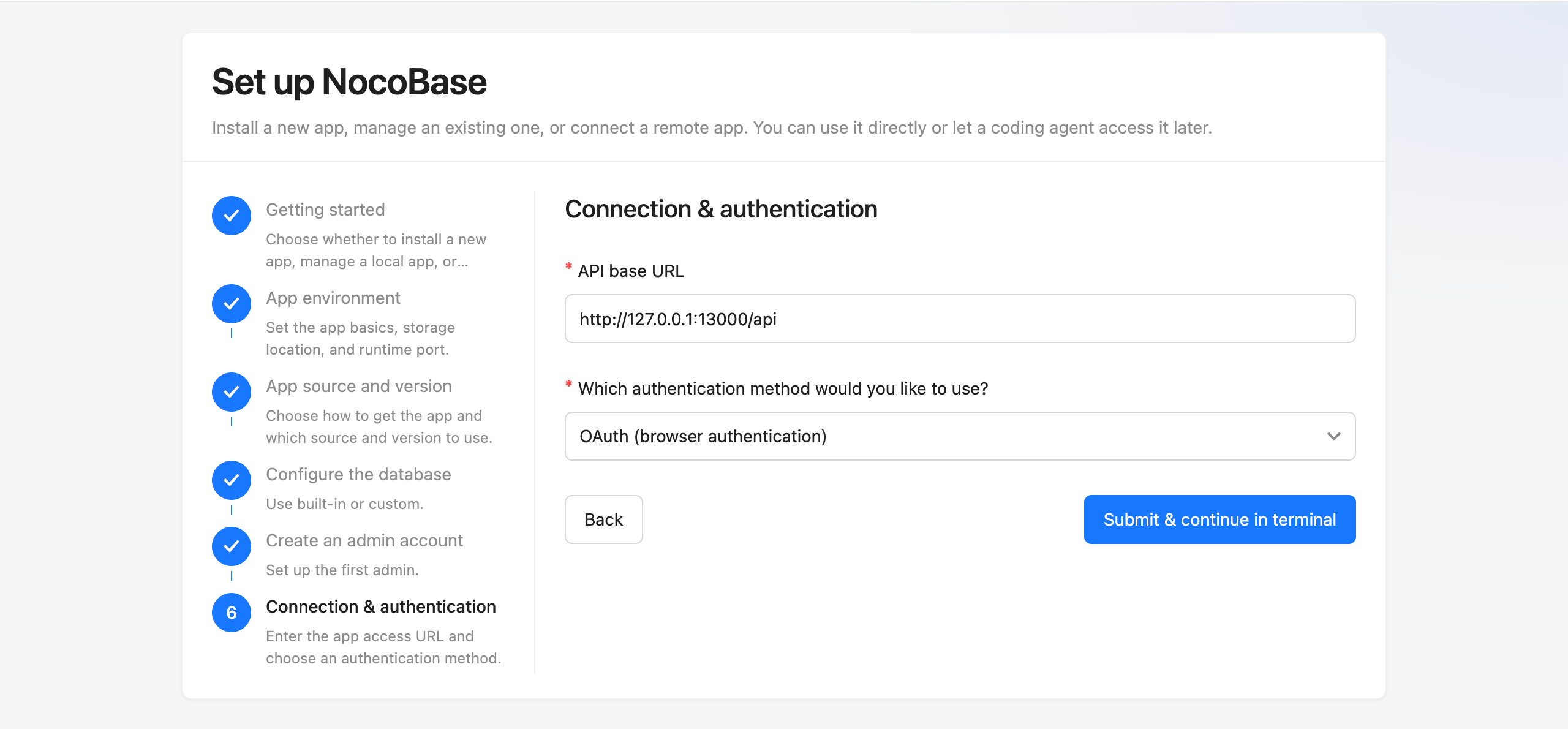Click the 'Use built-in or custom.' description
The height and width of the screenshot is (729, 1568).
point(345,504)
